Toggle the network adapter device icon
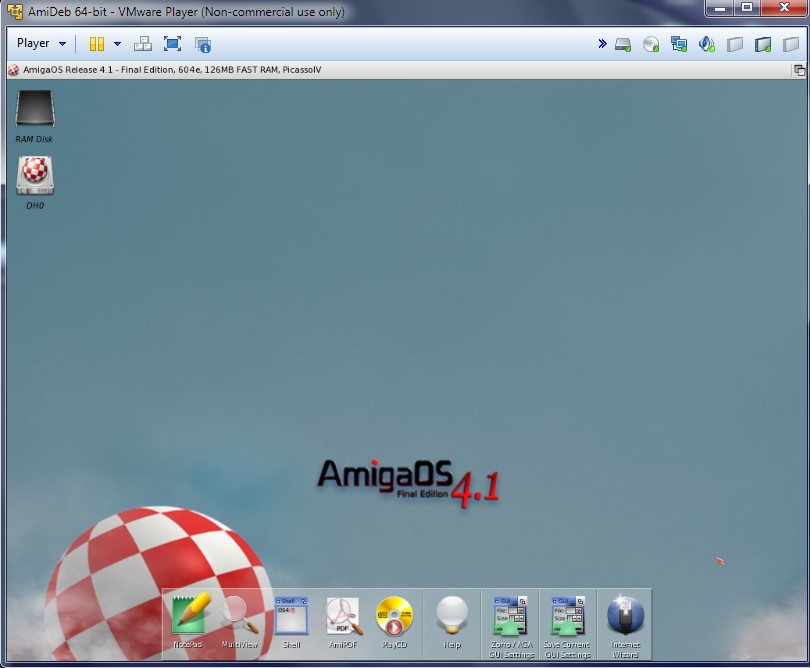810x668 pixels. (679, 44)
